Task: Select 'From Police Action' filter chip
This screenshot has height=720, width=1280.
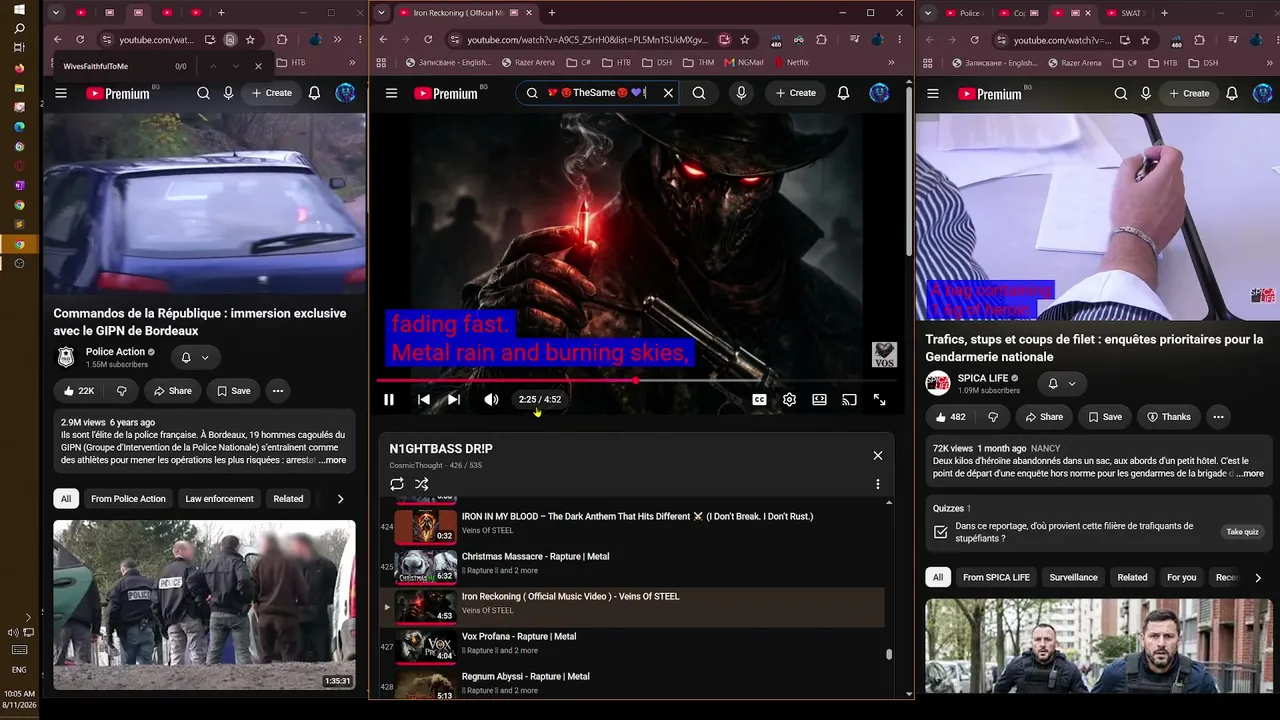Action: pyautogui.click(x=128, y=499)
